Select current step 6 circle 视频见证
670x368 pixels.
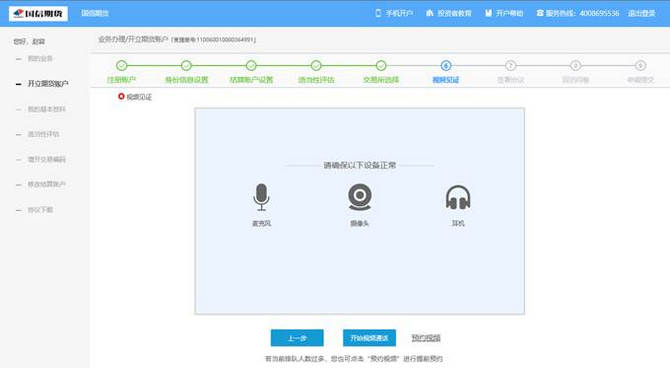coord(446,65)
